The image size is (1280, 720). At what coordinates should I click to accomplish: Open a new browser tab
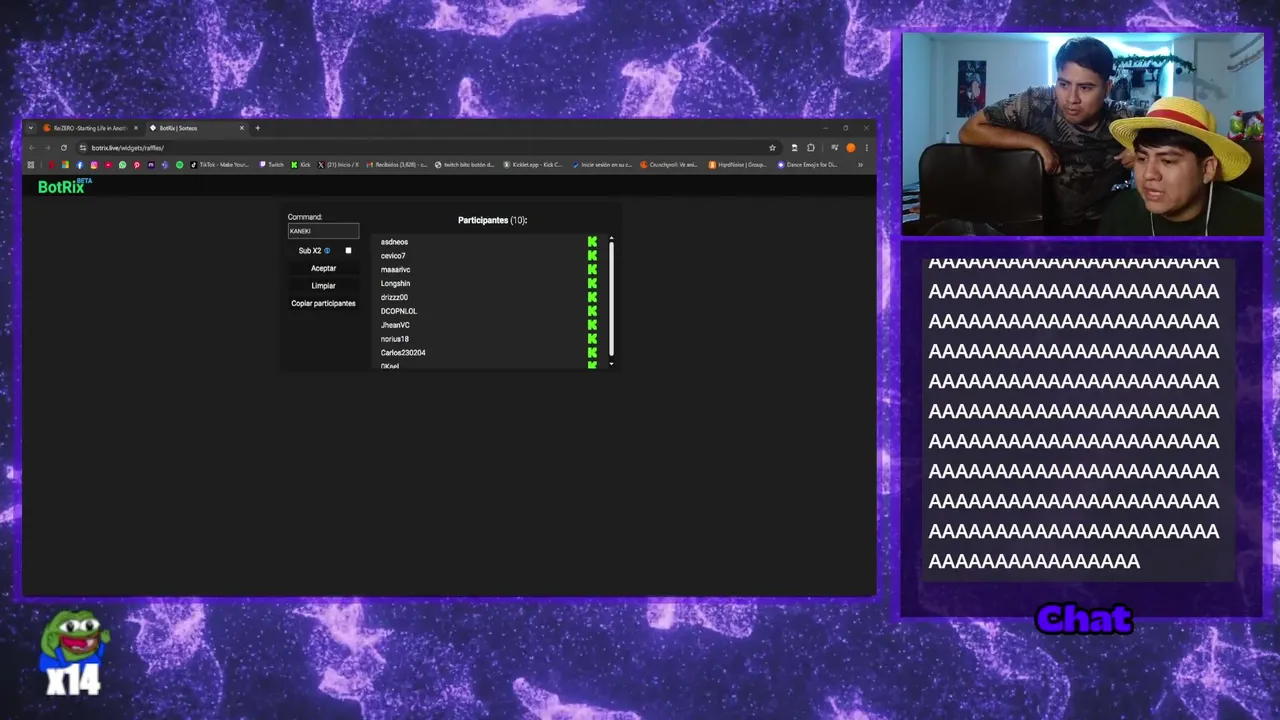click(257, 128)
